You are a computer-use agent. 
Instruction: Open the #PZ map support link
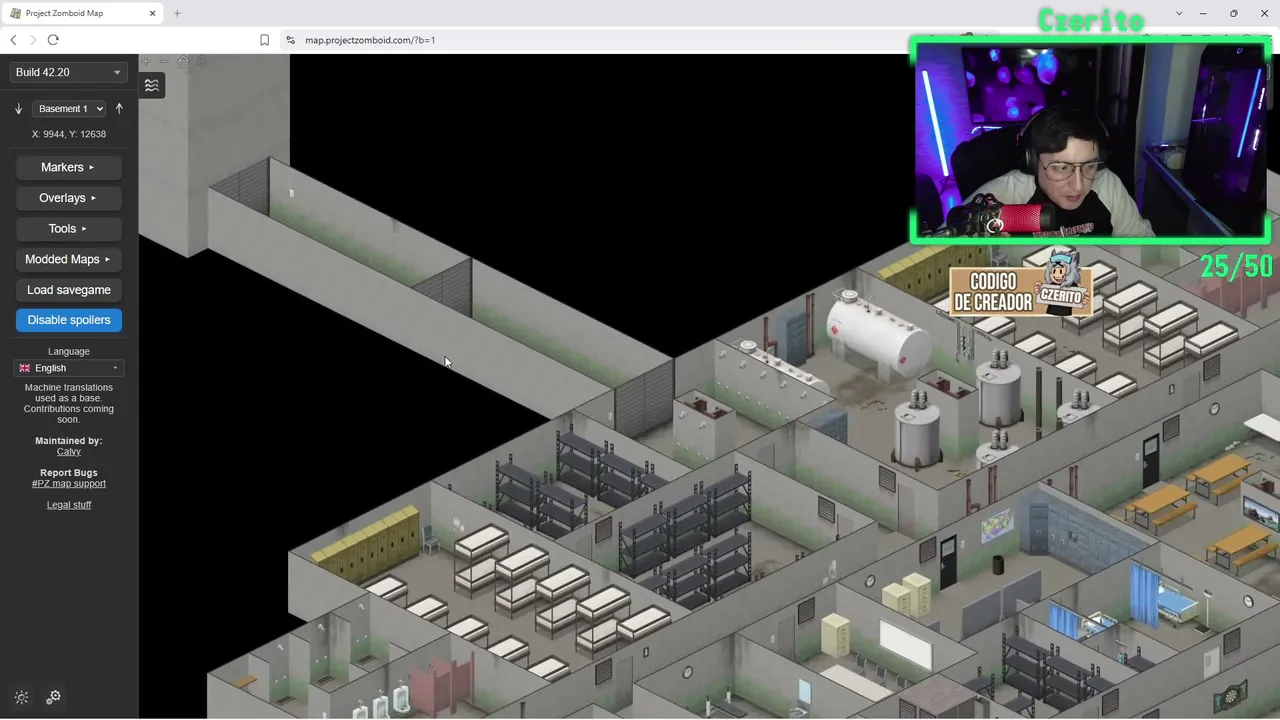click(x=69, y=484)
